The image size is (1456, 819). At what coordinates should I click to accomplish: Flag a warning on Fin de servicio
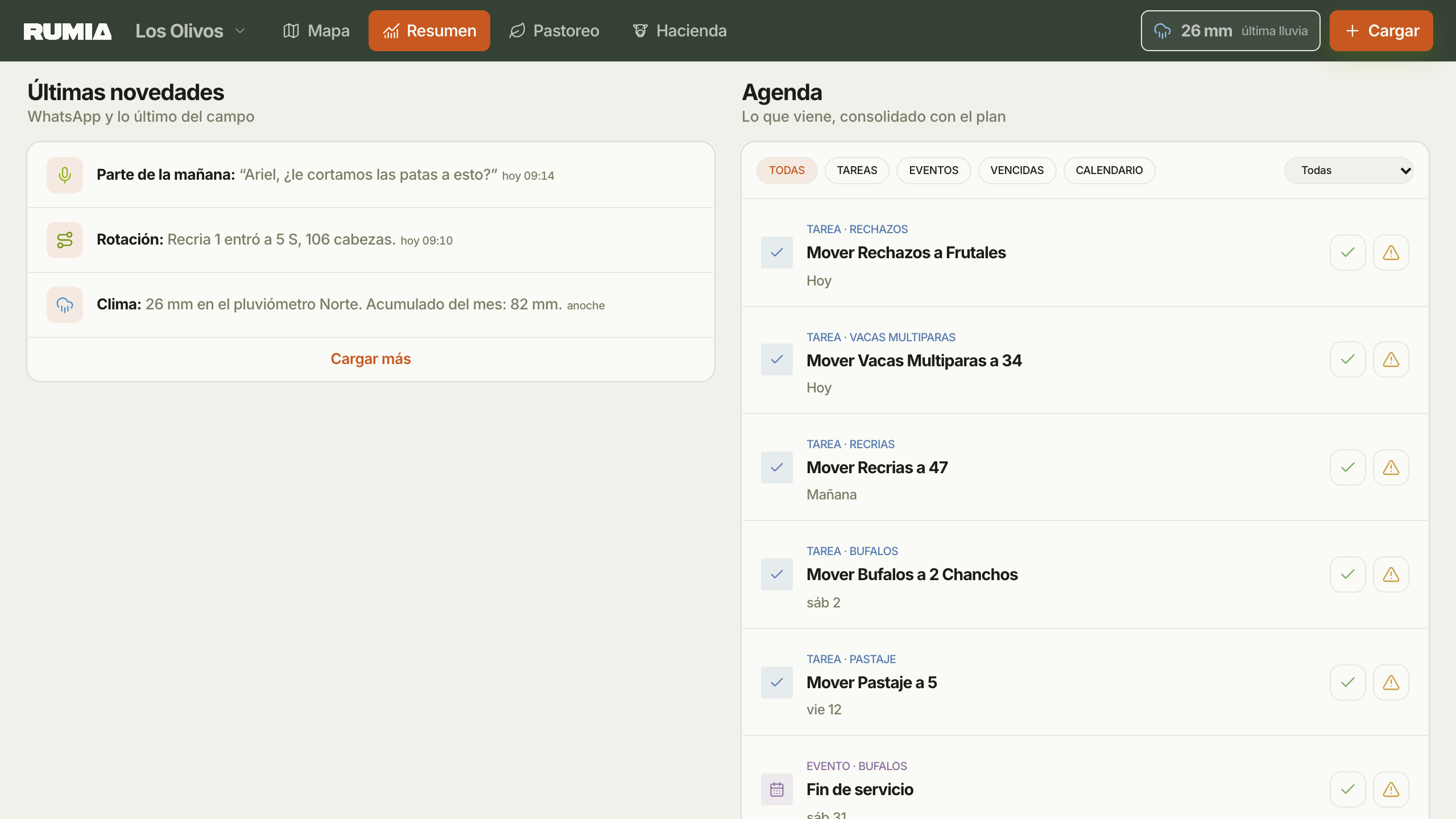(1391, 789)
